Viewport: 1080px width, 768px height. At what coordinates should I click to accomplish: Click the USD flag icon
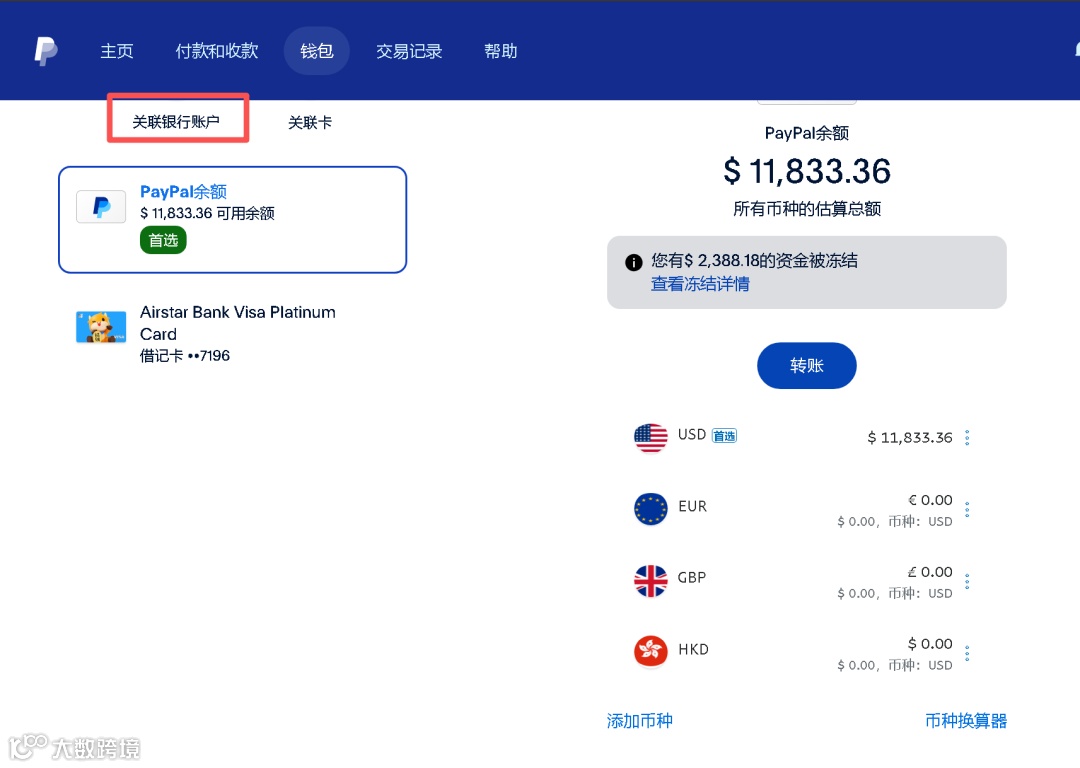(x=650, y=437)
